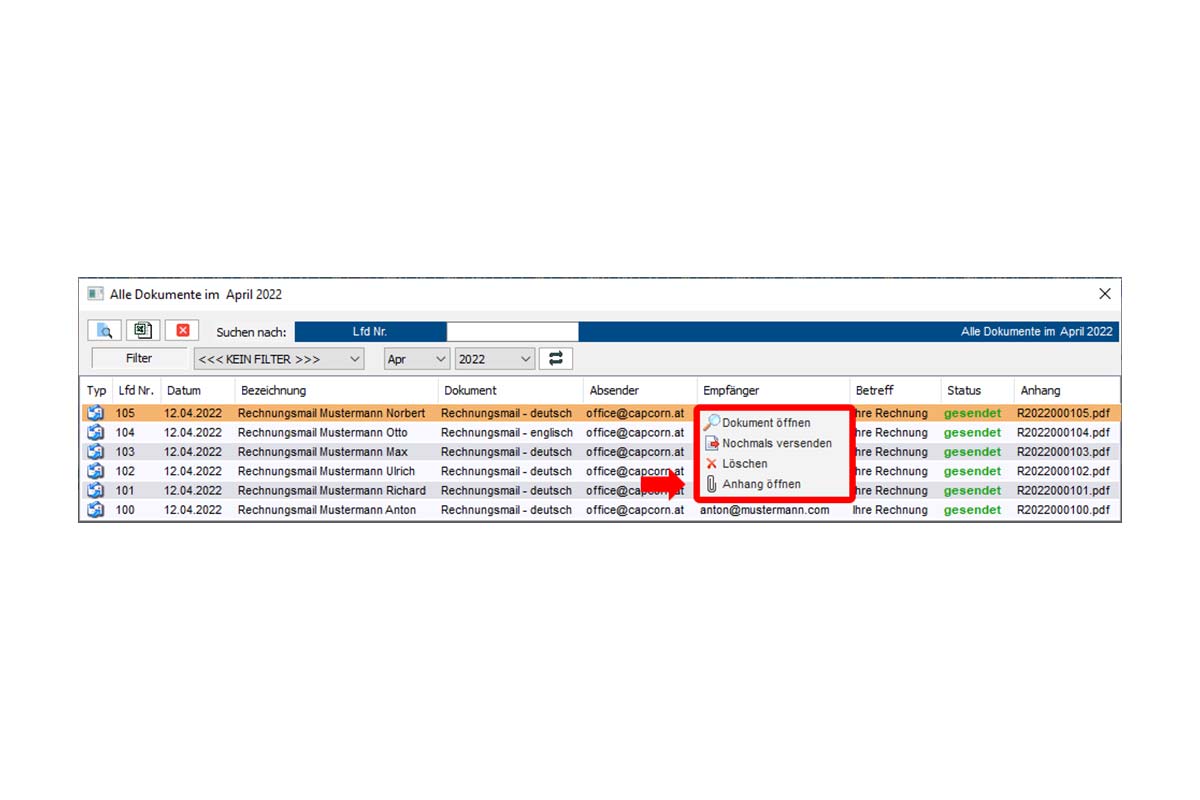
Task: Click the Excel export toolbar icon
Action: [143, 331]
